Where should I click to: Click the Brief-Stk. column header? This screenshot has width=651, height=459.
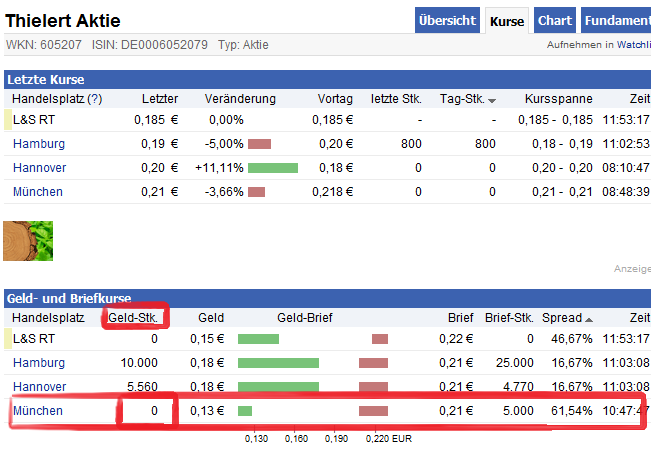pyautogui.click(x=509, y=318)
